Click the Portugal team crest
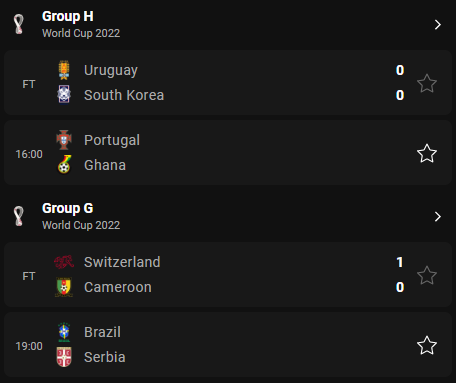456x383 pixels. (64, 140)
